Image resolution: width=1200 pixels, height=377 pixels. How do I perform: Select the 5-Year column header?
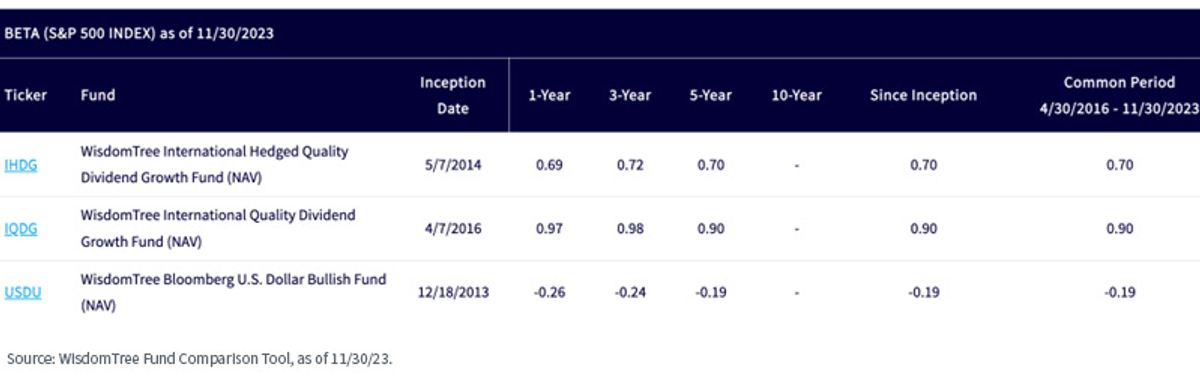(710, 96)
